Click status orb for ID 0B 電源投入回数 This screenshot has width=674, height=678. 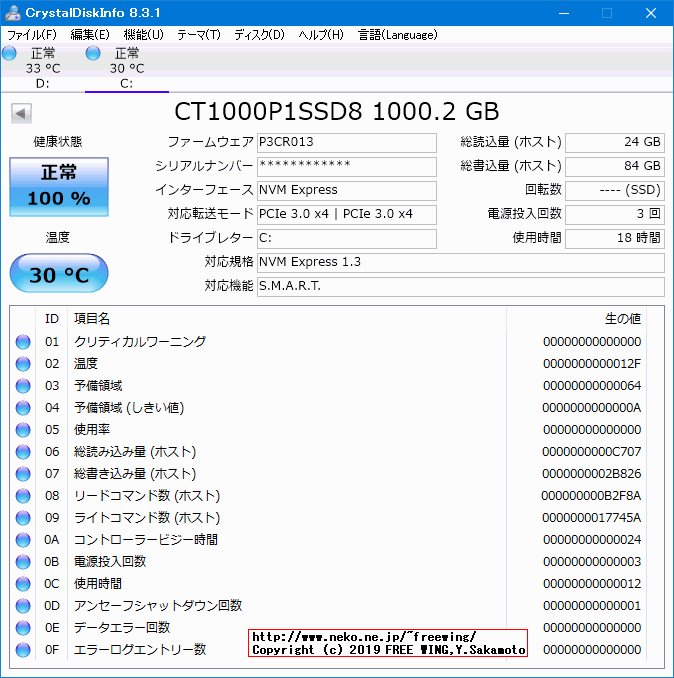pyautogui.click(x=23, y=562)
